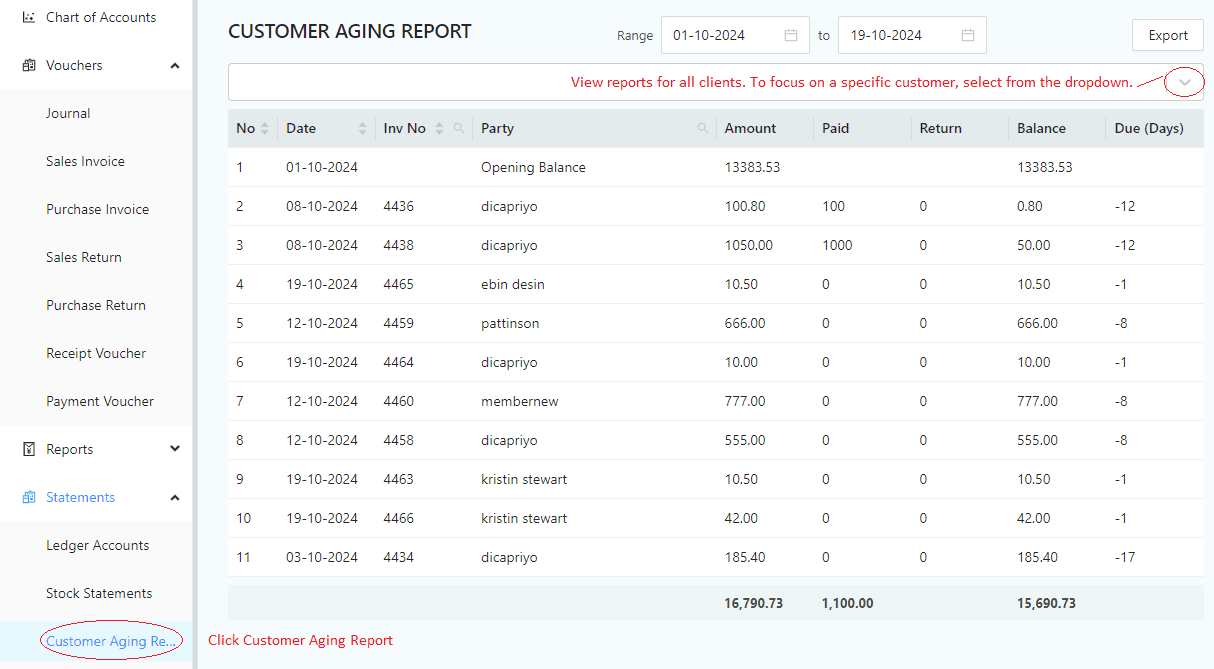Click date 03-10-2024 in row 11
Viewport: 1214px width, 669px height.
[x=322, y=557]
